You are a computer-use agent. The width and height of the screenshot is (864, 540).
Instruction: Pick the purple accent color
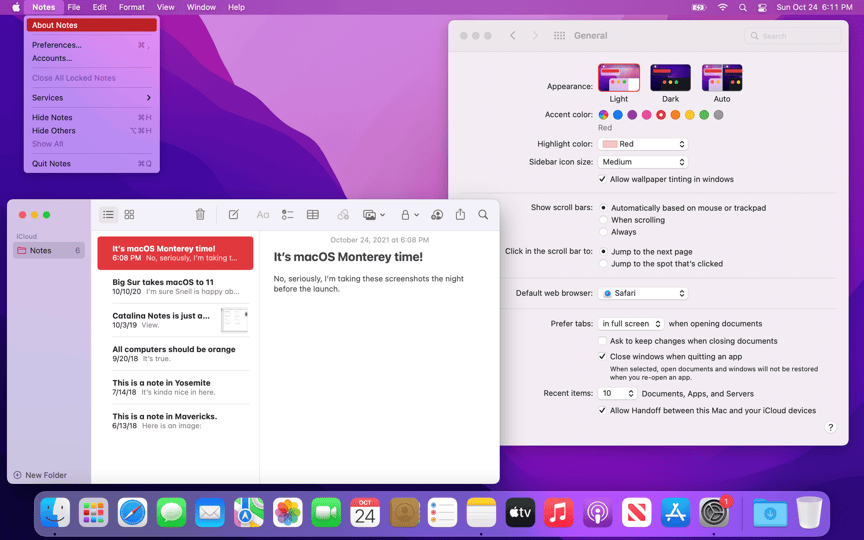632,115
